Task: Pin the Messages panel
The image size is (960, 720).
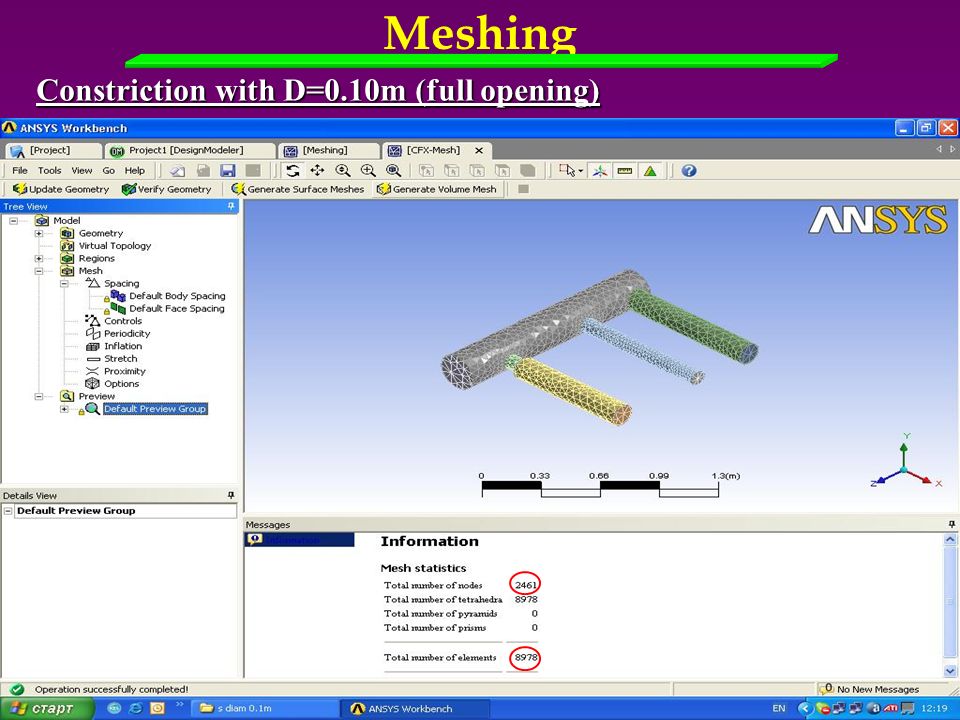Action: click(x=951, y=525)
